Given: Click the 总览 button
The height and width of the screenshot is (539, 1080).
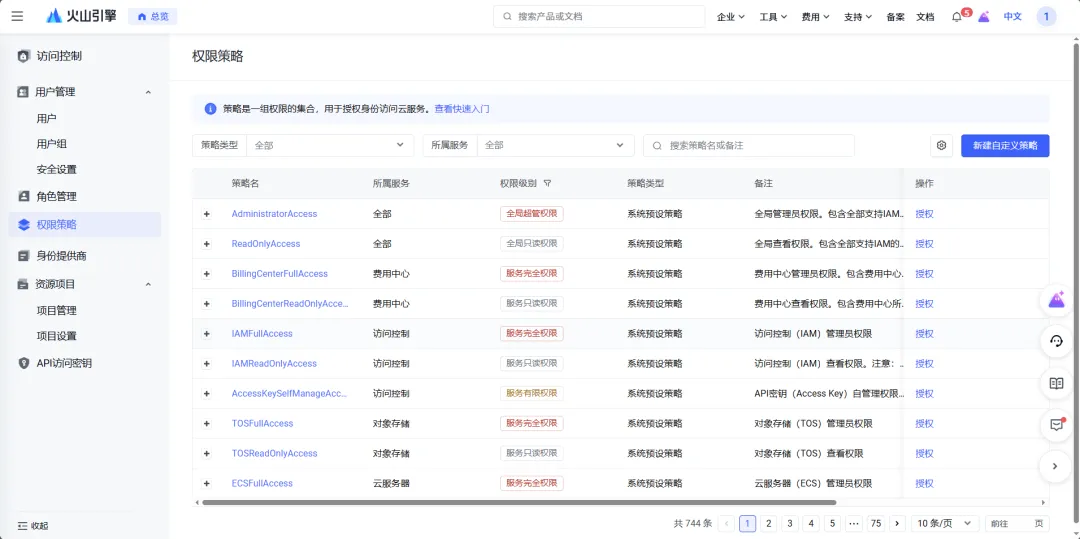Looking at the screenshot, I should coord(153,17).
